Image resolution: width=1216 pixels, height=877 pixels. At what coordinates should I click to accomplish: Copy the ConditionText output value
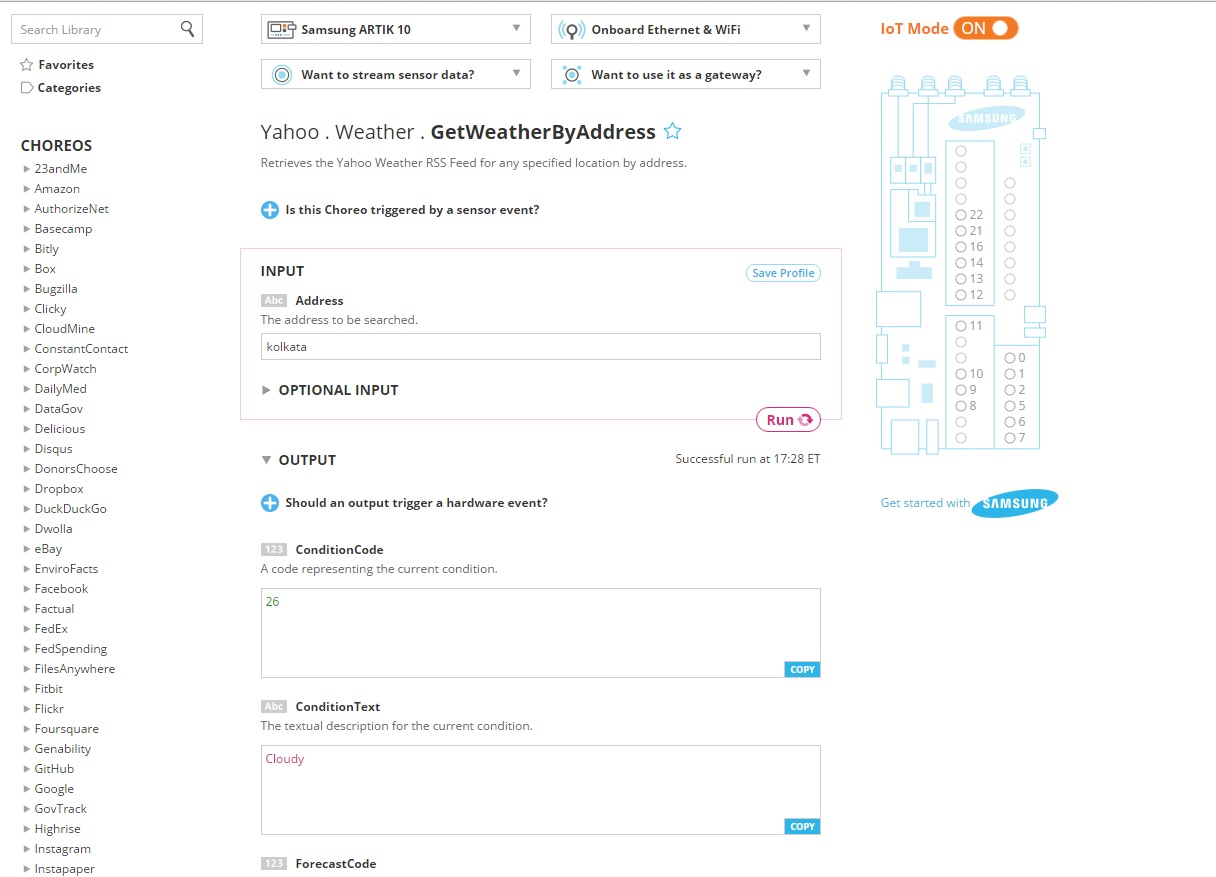[x=802, y=827]
